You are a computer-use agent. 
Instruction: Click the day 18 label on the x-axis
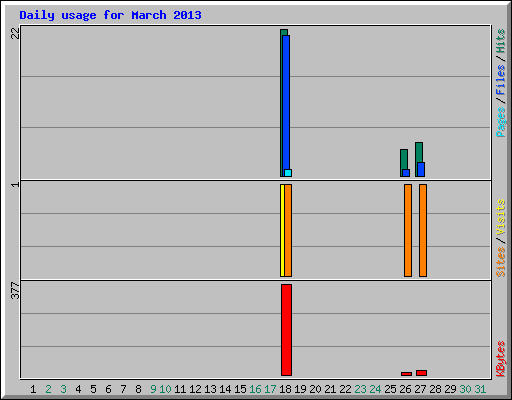285,389
